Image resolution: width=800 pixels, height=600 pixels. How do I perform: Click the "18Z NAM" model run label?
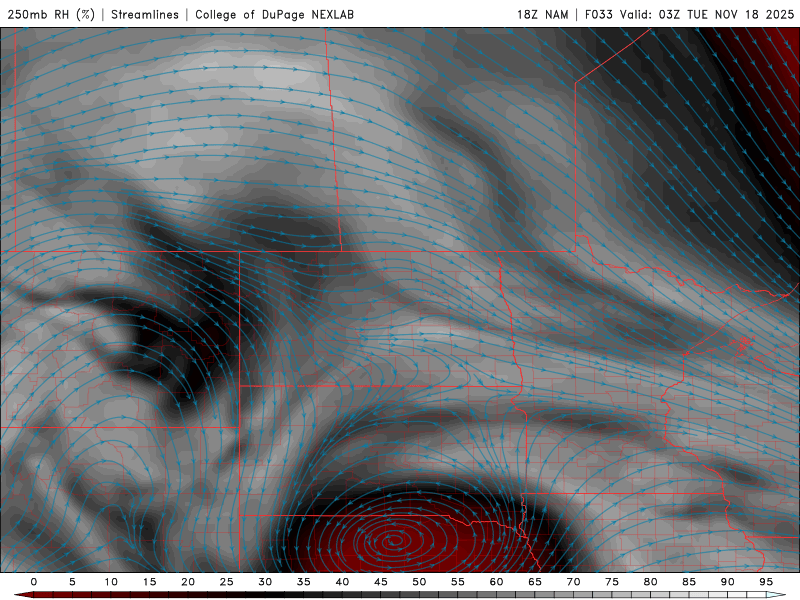coord(542,14)
